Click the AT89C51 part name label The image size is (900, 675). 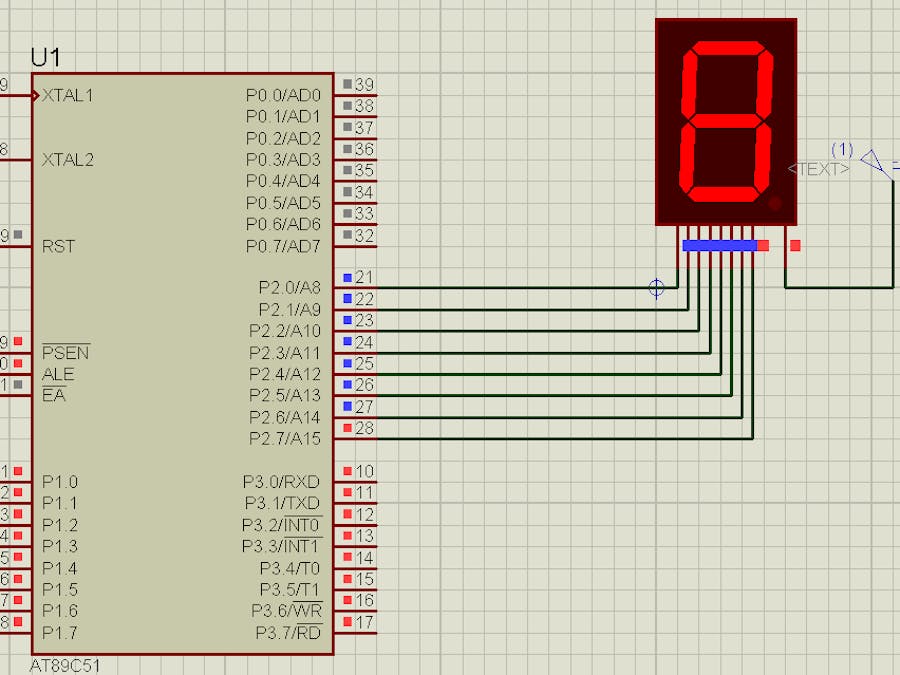(x=63, y=663)
